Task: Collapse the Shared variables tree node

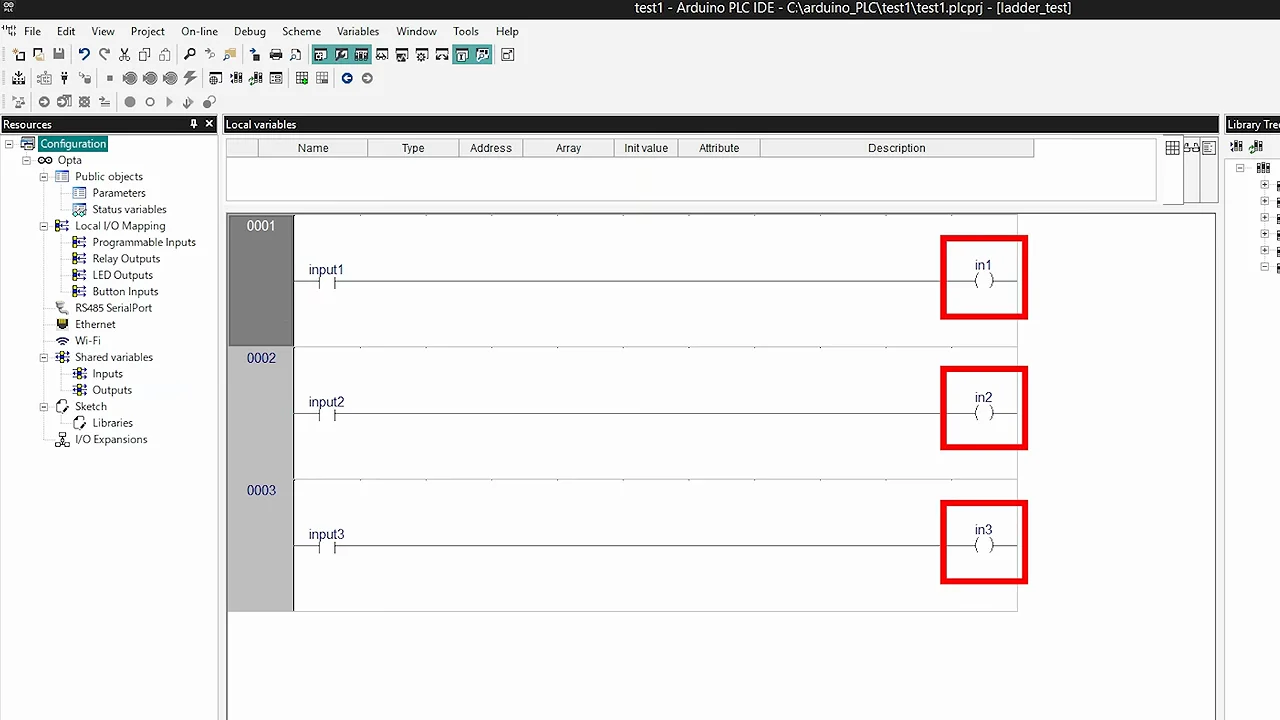Action: (x=44, y=357)
